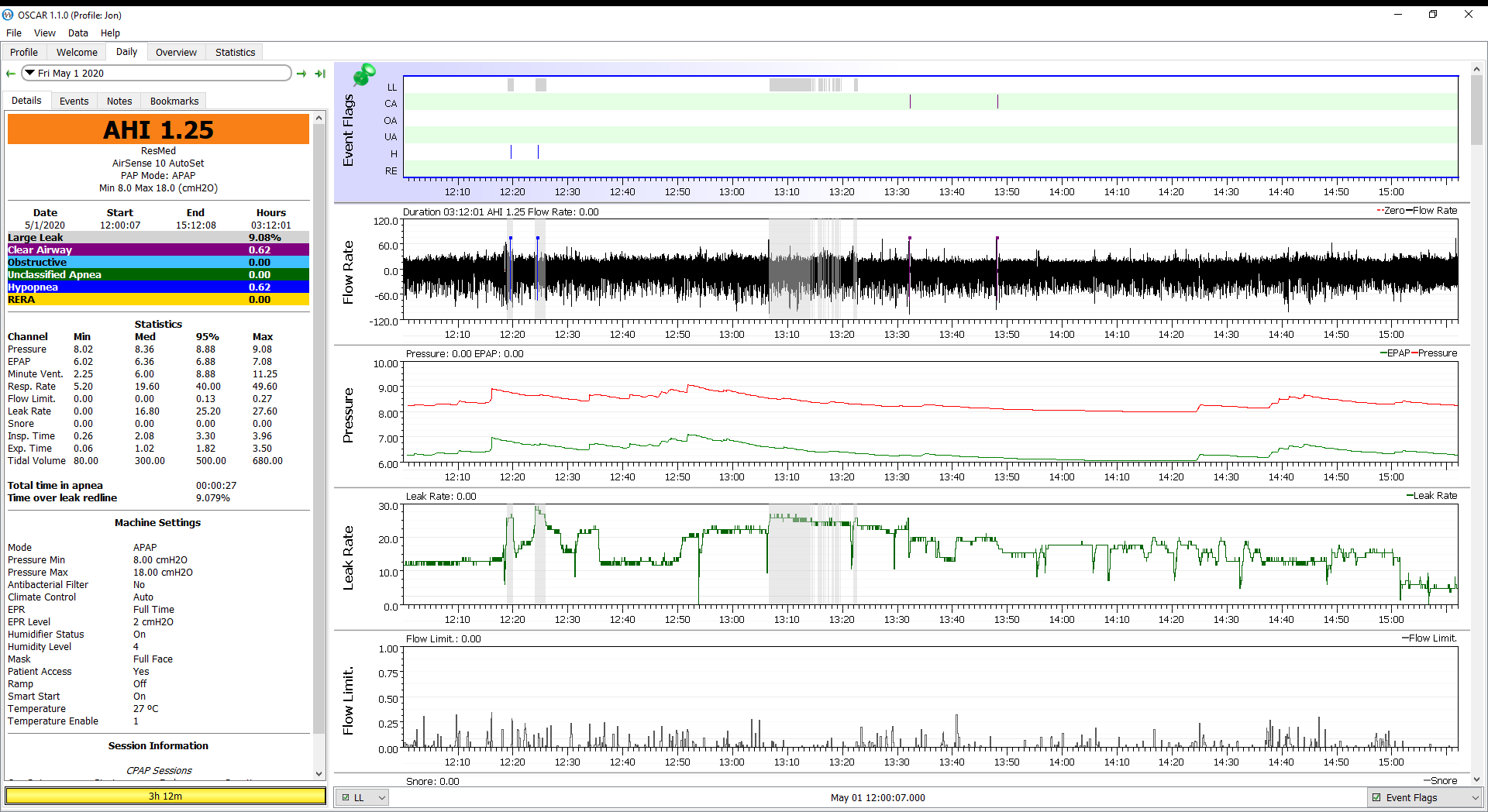Click the graph area vertical scrollbar thumb
Viewport: 1488px width, 812px height.
tap(1476, 109)
